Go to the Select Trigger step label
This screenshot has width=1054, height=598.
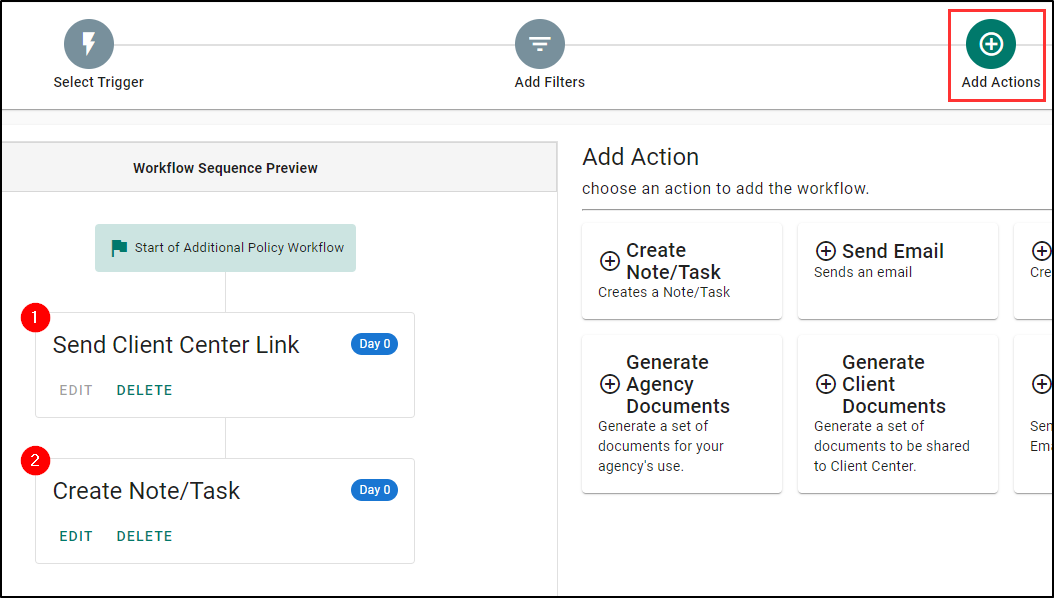[98, 82]
